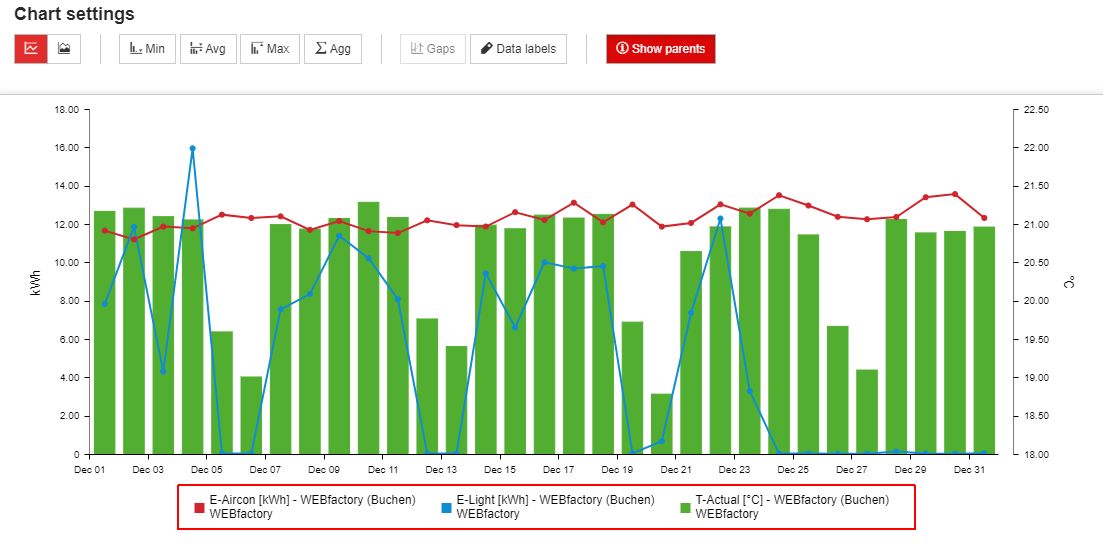Image resolution: width=1103 pixels, height=545 pixels.
Task: Click the green T-Actual legend swatch
Action: click(684, 508)
